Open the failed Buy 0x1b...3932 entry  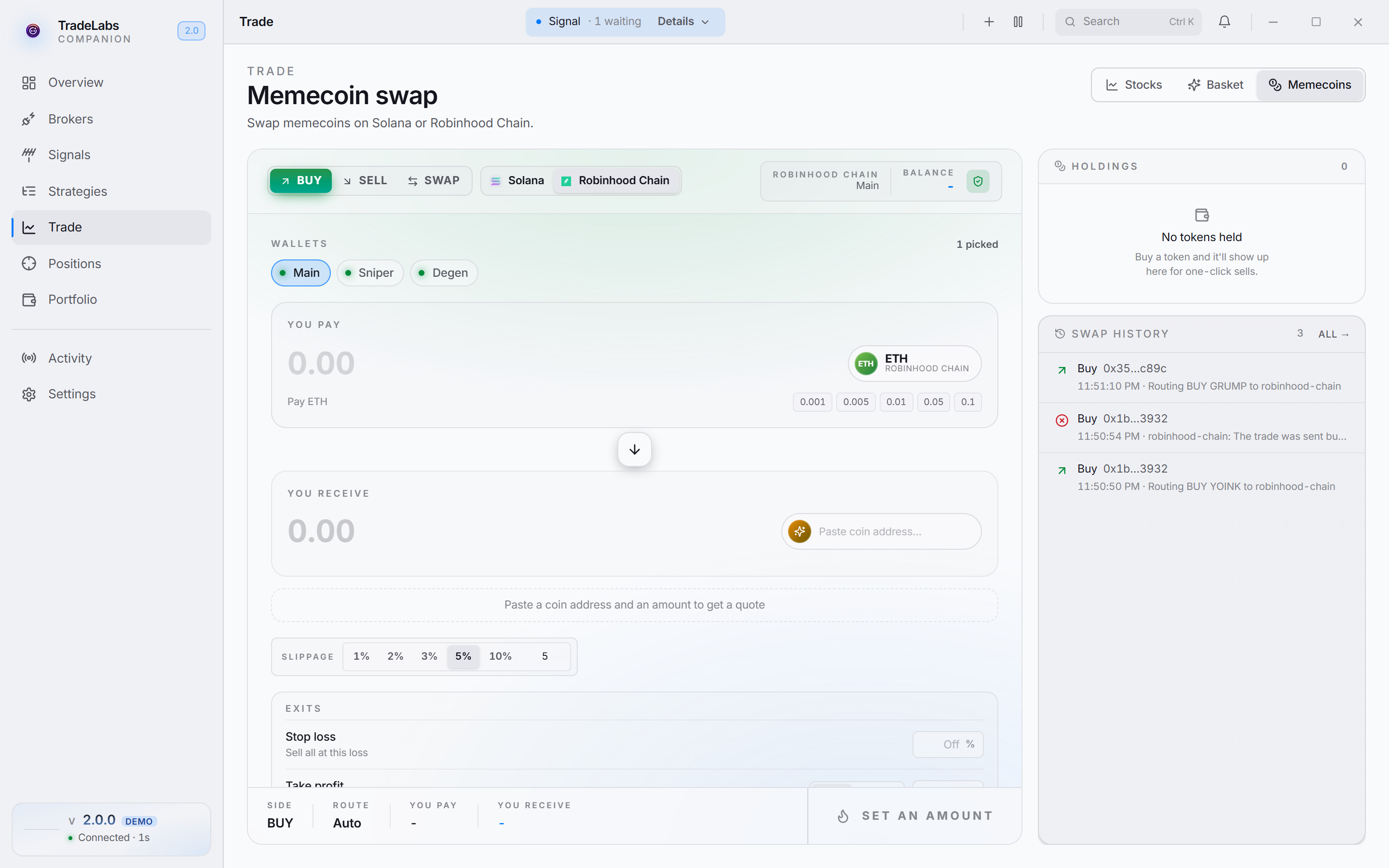click(1201, 428)
